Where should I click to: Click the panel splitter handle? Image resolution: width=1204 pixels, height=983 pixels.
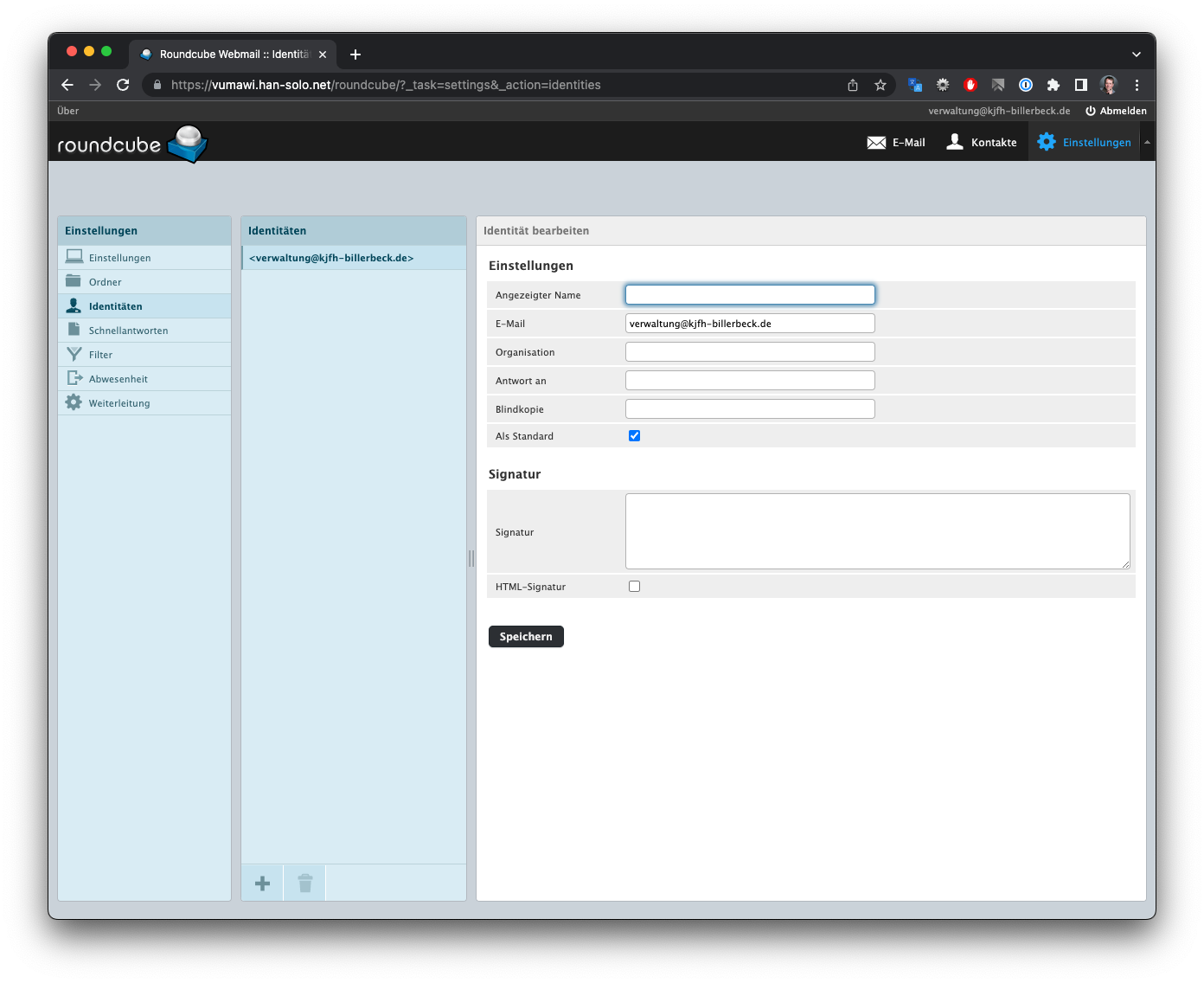pyautogui.click(x=471, y=558)
